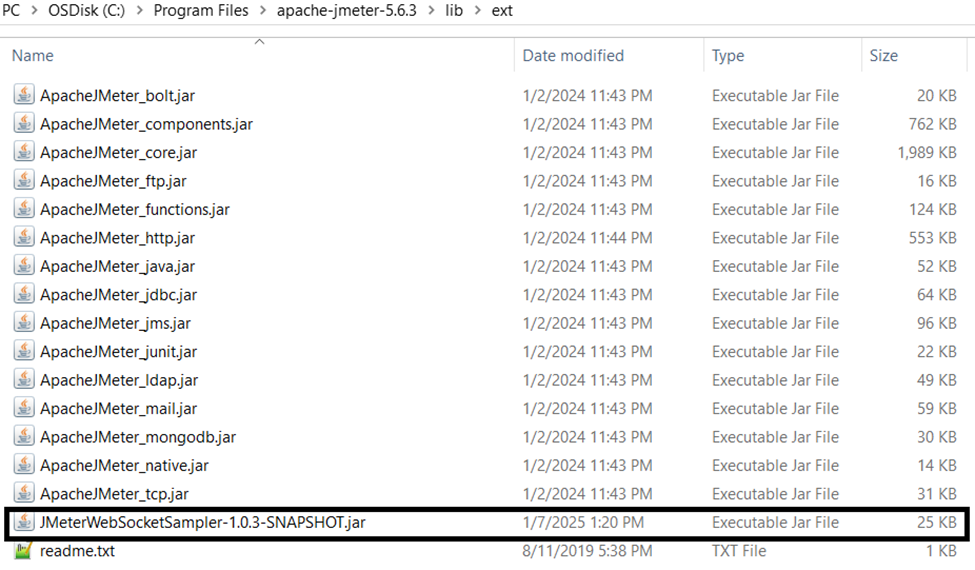Select the ApacheJMeter_tcp.jar file name
Screen dimensions: 975x570
114,494
